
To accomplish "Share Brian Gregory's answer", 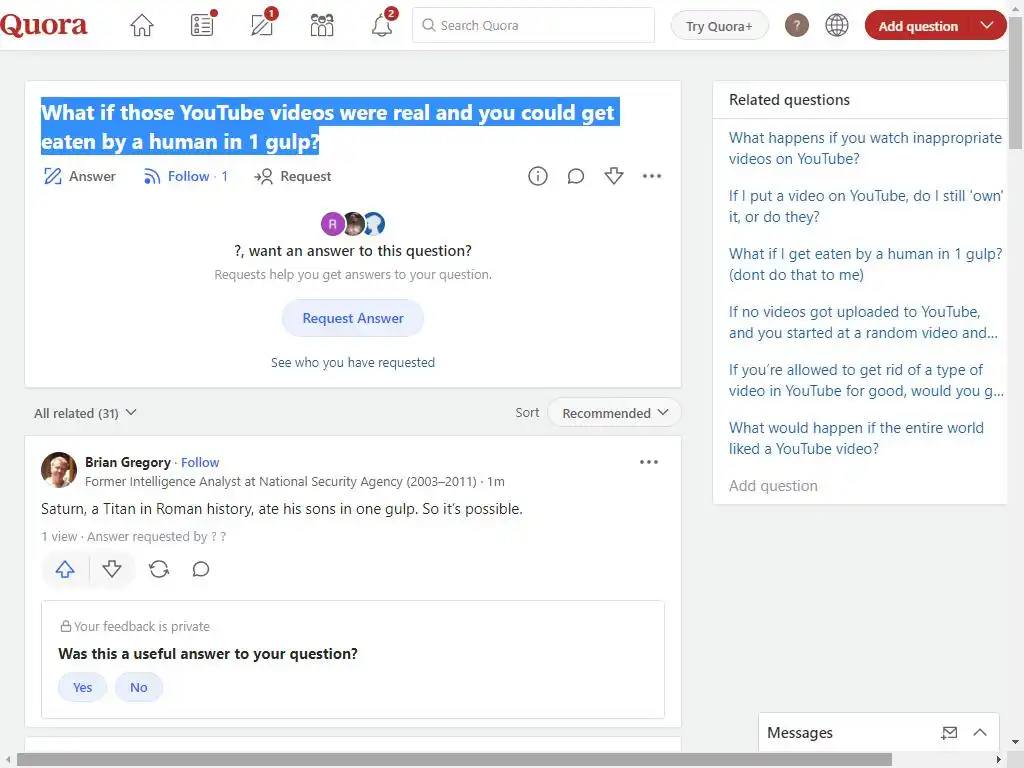I will click(159, 569).
